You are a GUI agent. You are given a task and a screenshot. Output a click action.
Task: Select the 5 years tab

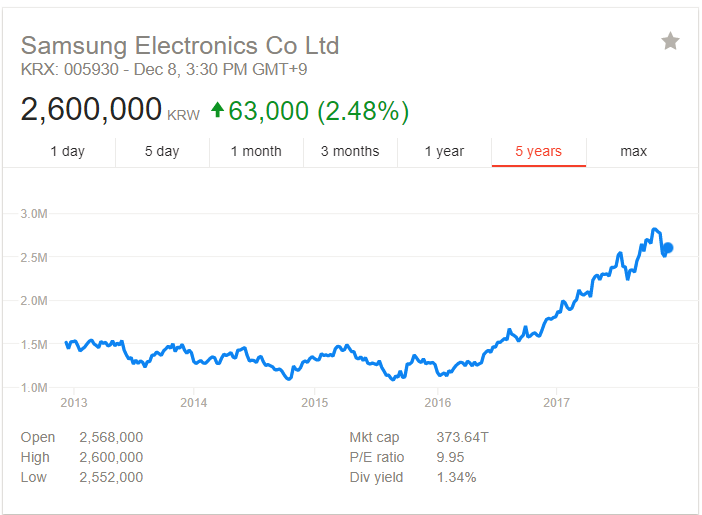pos(539,151)
